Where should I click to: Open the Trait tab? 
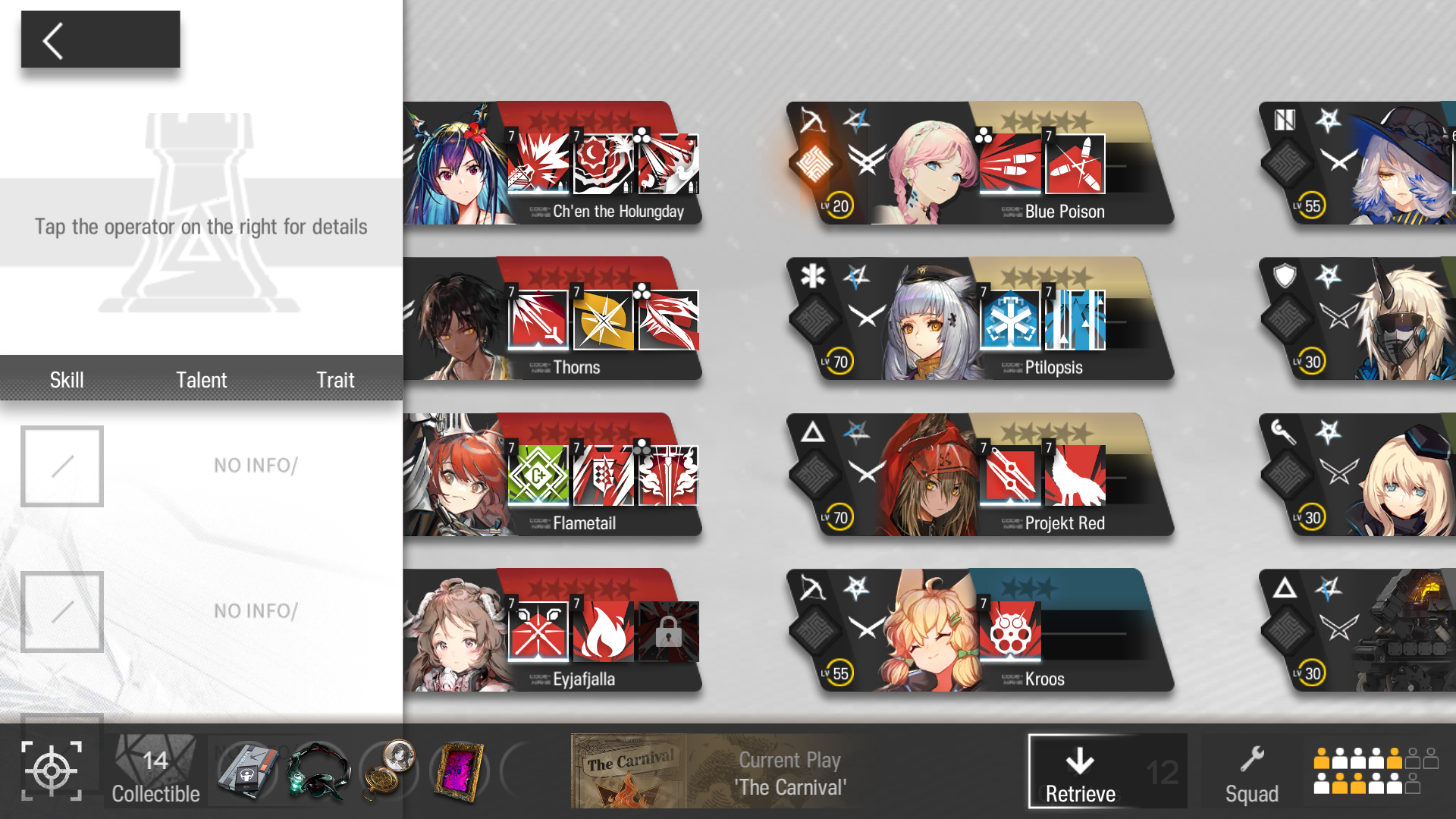click(335, 380)
